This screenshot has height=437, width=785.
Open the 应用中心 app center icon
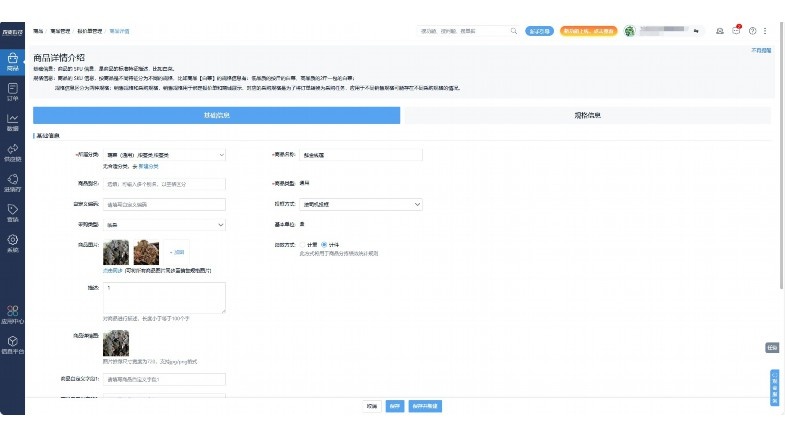tap(13, 315)
